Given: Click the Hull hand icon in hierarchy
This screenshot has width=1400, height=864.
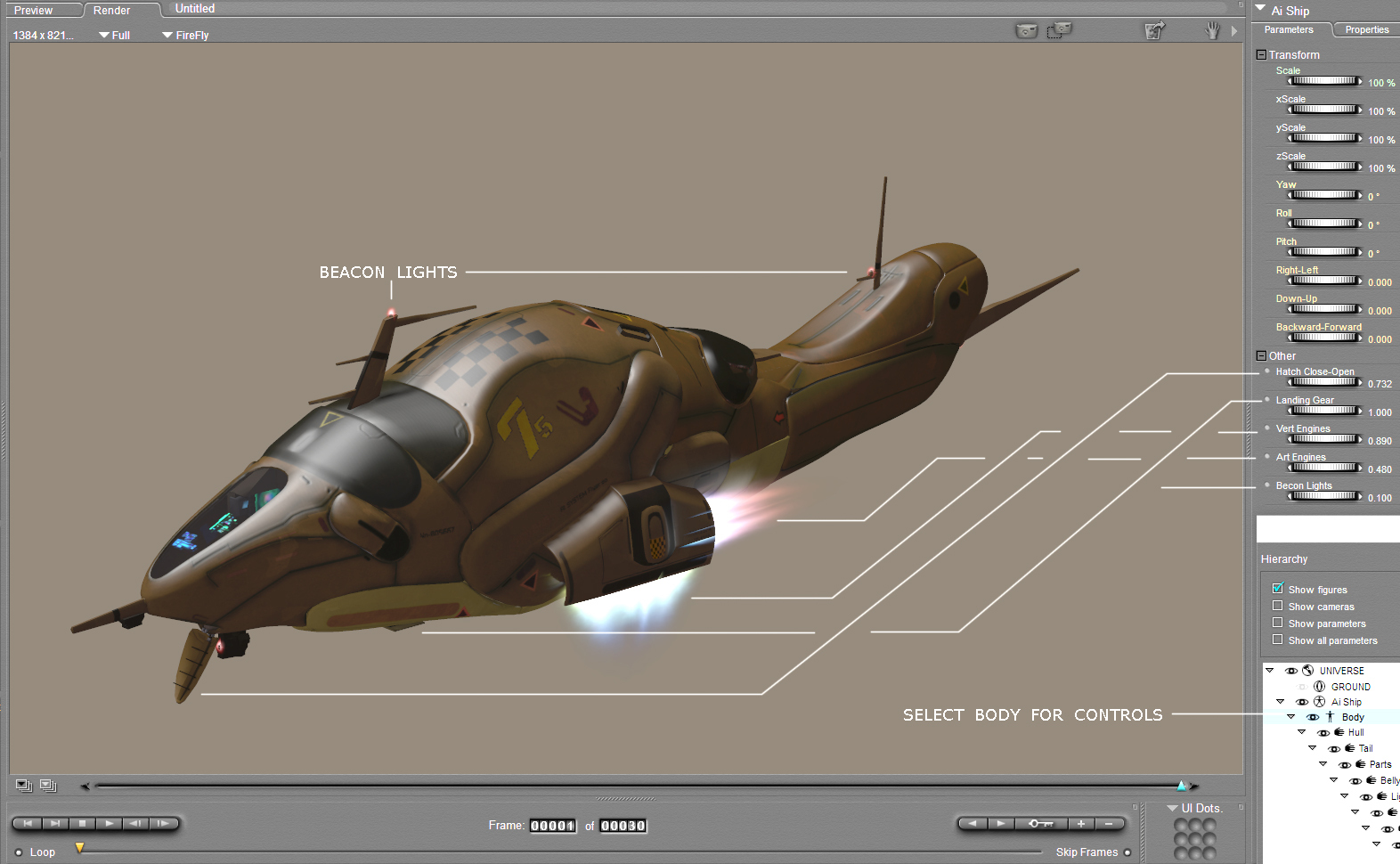Looking at the screenshot, I should tap(1339, 732).
